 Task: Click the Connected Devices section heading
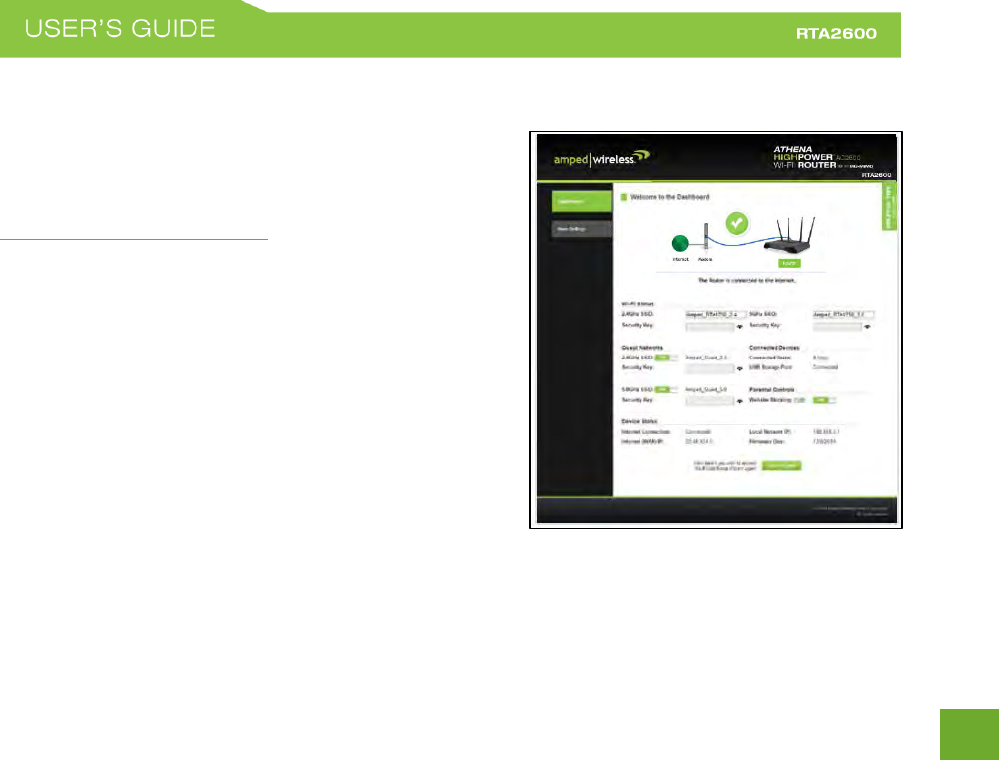click(774, 348)
